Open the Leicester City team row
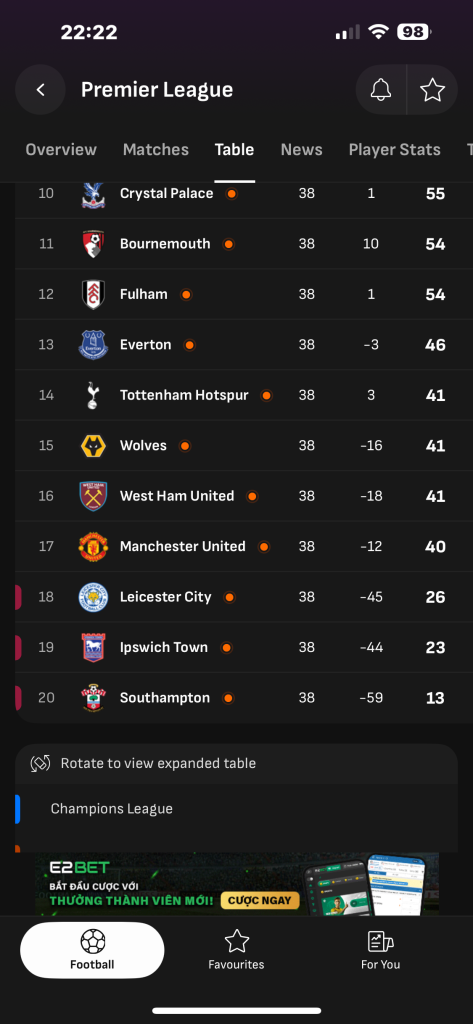This screenshot has width=473, height=1024. 236,597
